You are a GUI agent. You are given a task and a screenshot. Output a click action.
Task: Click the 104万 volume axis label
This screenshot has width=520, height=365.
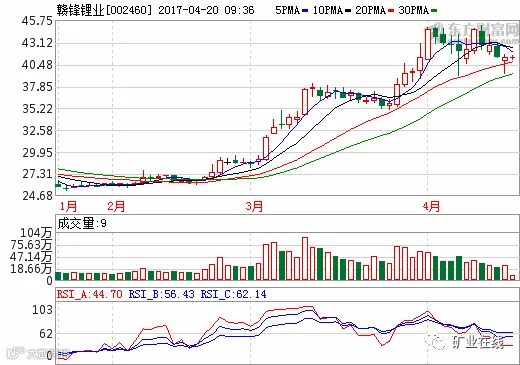click(36, 233)
